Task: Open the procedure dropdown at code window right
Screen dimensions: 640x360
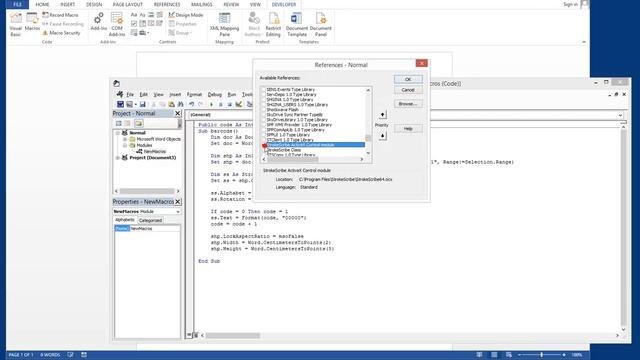Action: (620, 115)
